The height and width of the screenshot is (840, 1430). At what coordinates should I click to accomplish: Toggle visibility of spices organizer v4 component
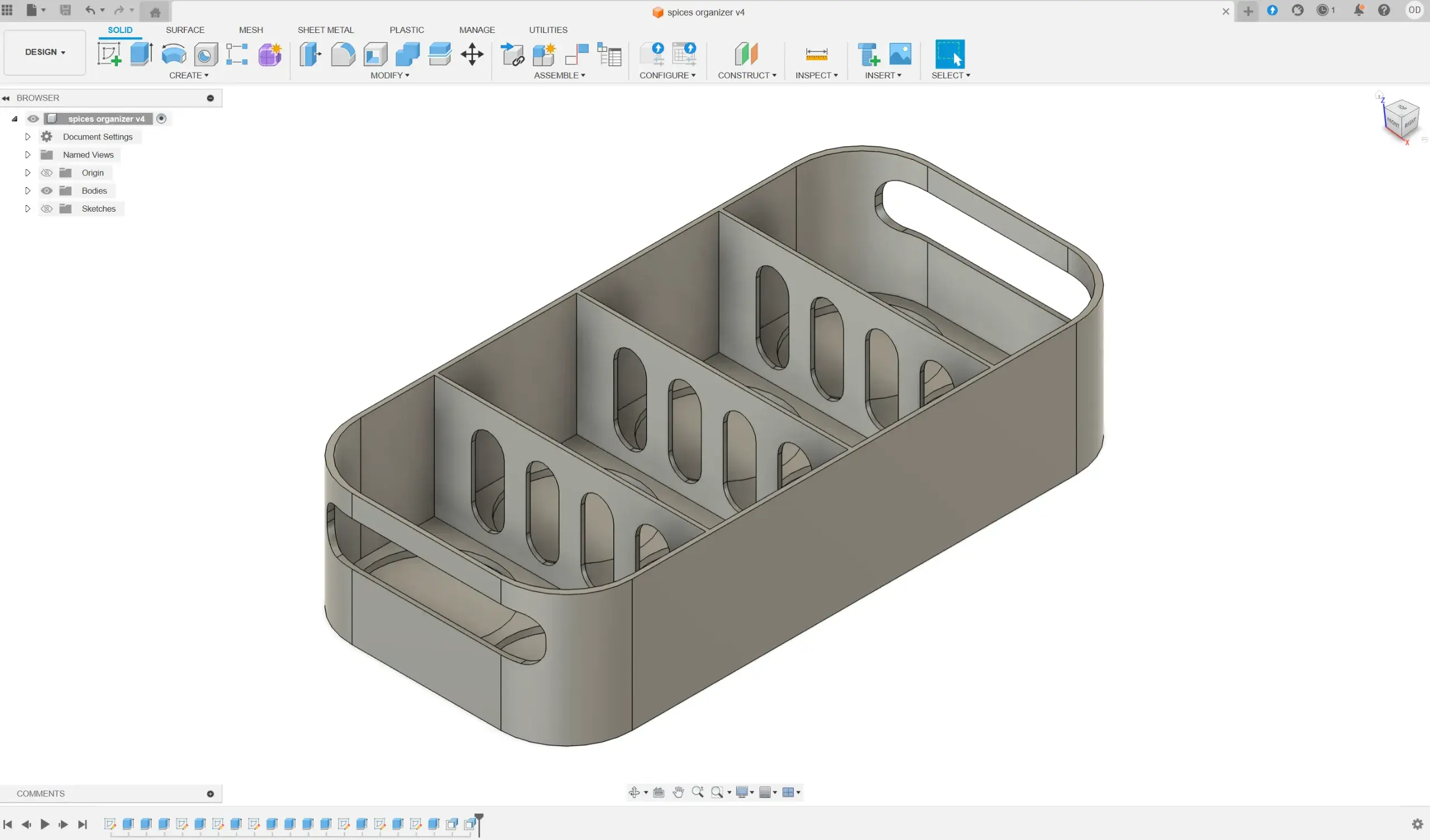point(33,118)
